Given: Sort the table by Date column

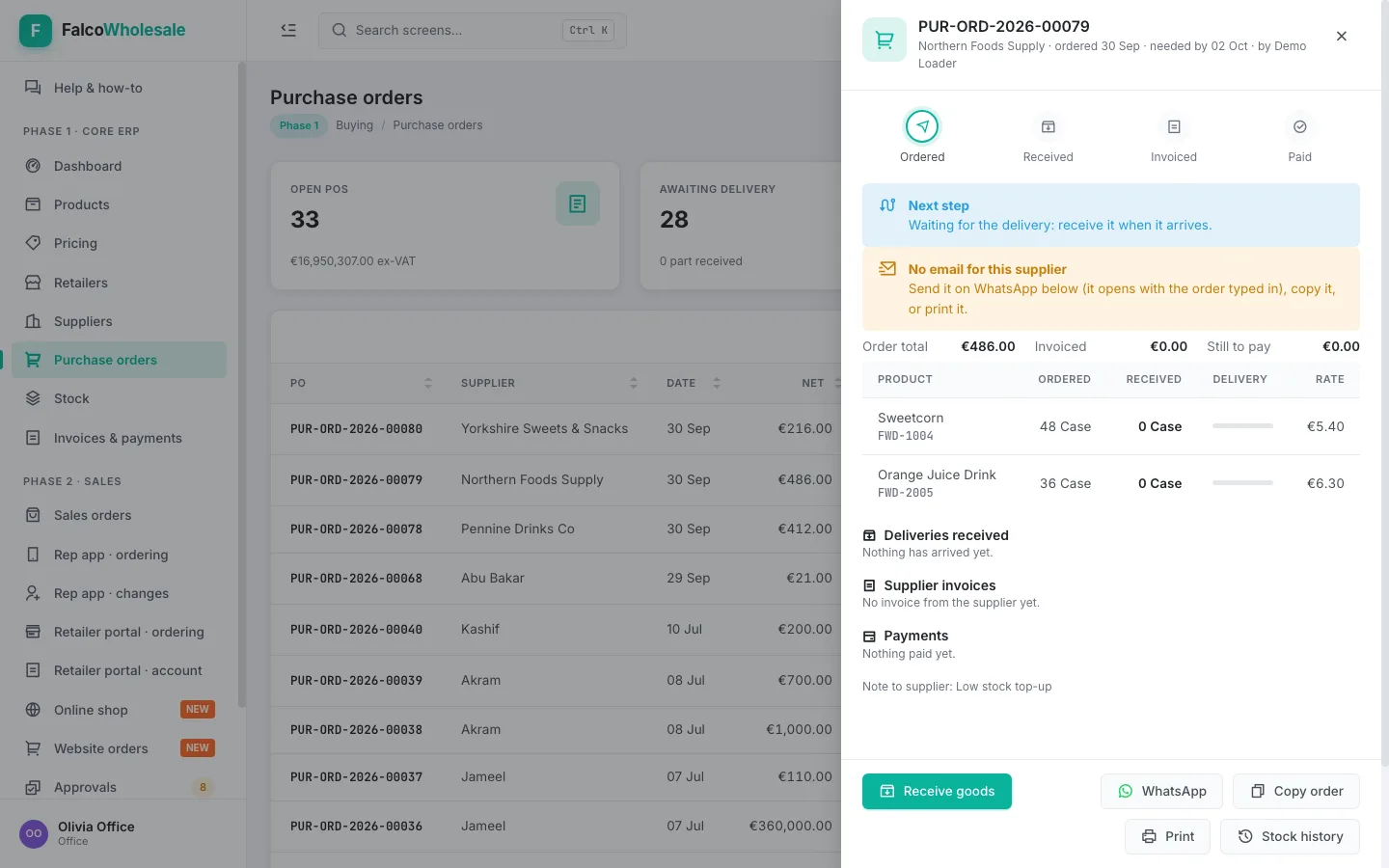Looking at the screenshot, I should pyautogui.click(x=717, y=383).
